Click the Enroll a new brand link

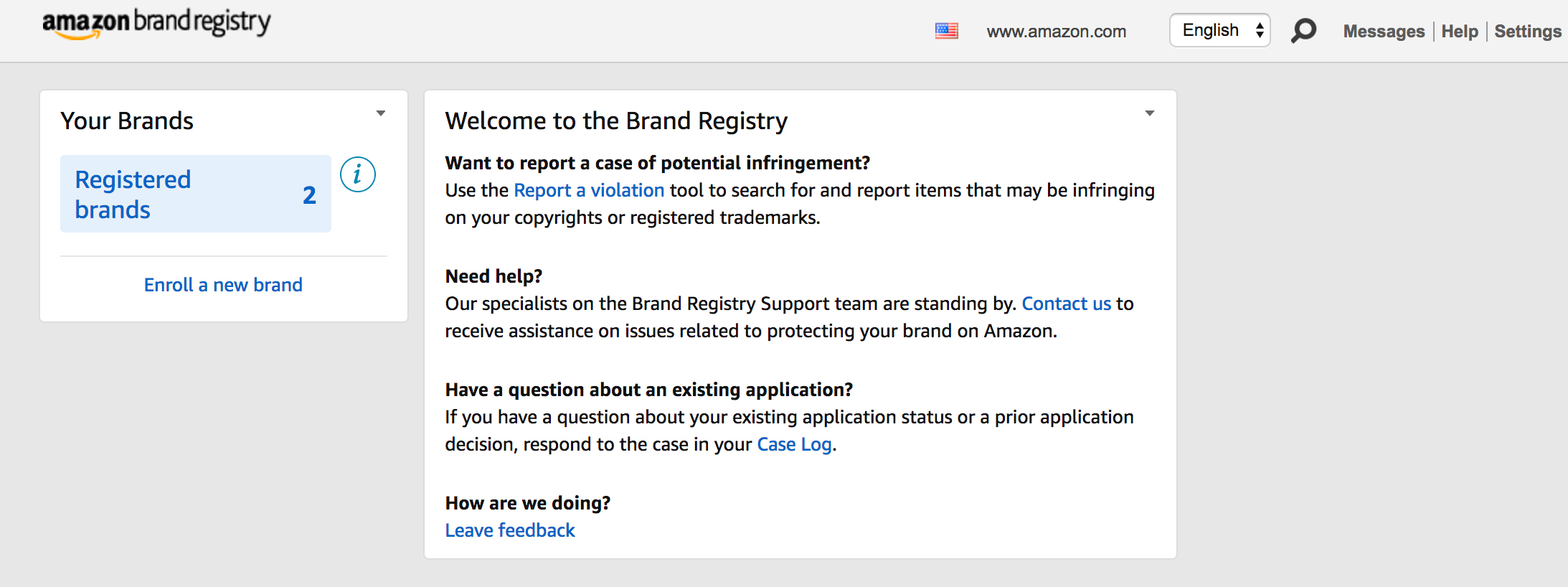pyautogui.click(x=223, y=285)
